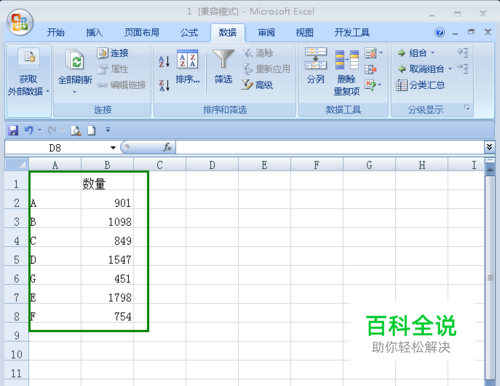This screenshot has height=386, width=500.
Task: Expand the what-if analysis dropdown arrow
Action: pyautogui.click(x=380, y=85)
